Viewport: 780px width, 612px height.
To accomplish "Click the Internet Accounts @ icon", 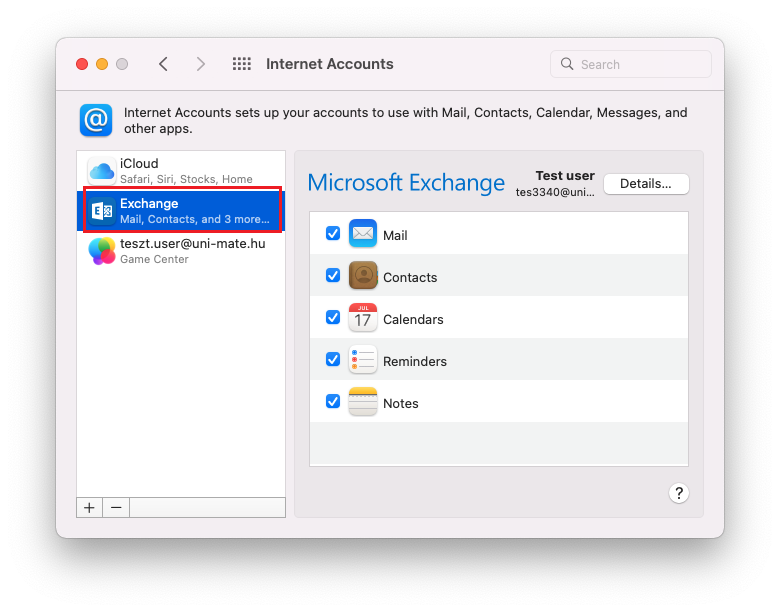I will pyautogui.click(x=96, y=120).
